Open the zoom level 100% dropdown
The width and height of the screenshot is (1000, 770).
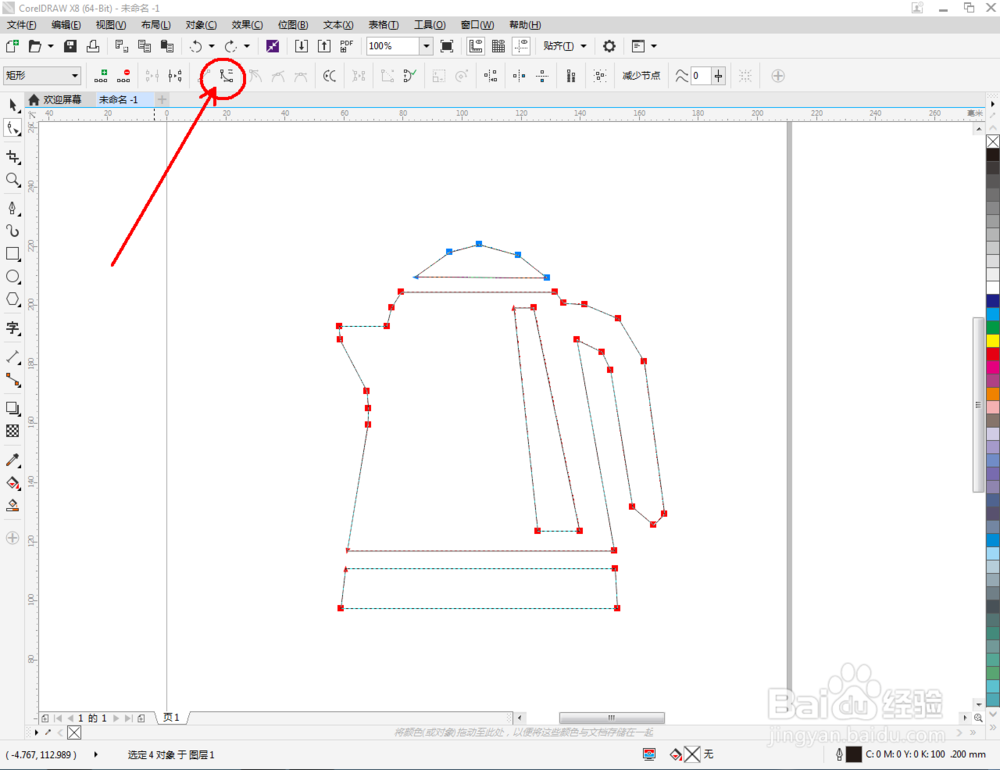coord(427,46)
